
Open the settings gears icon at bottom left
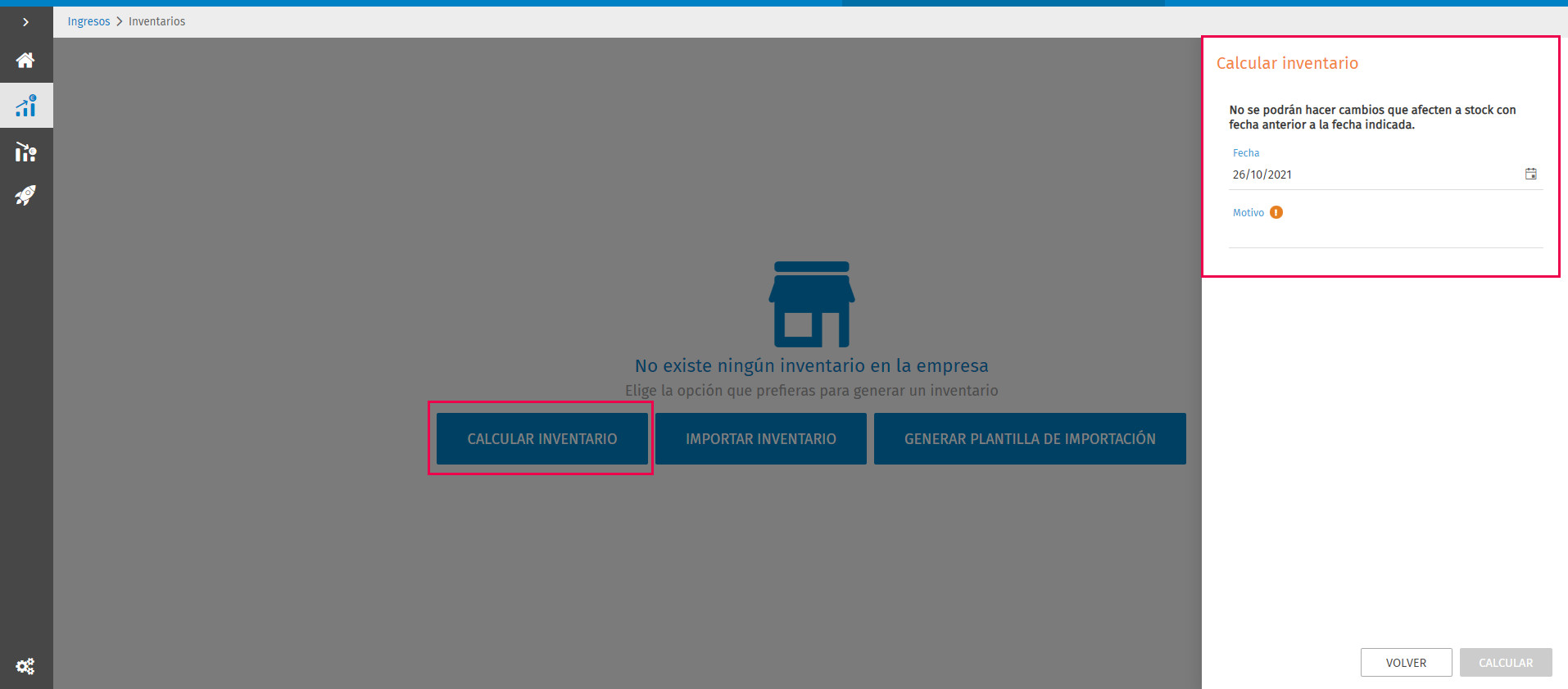pyautogui.click(x=25, y=666)
